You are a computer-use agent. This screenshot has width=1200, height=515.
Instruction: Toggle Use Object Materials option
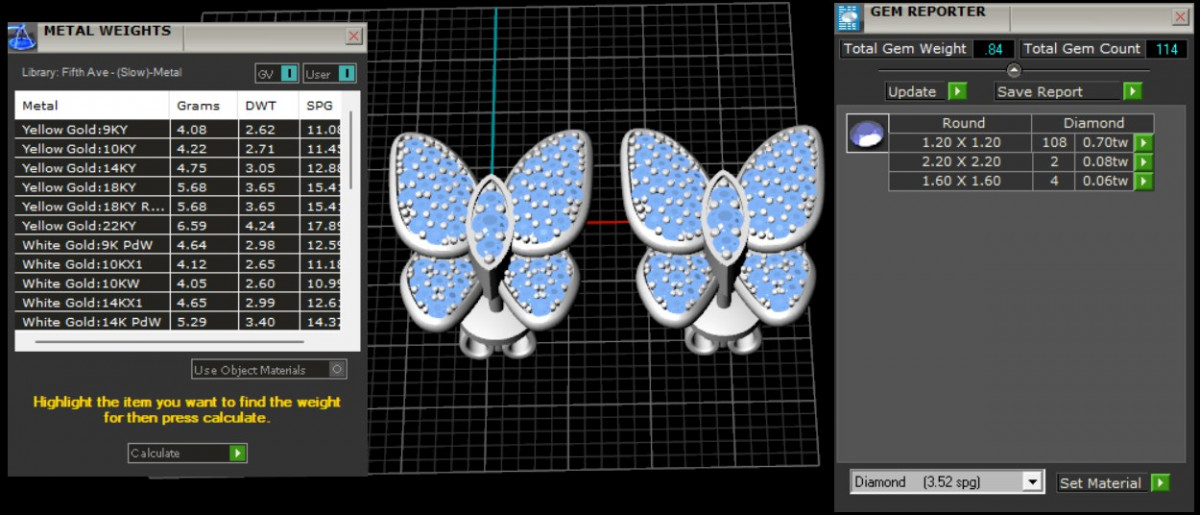tap(269, 370)
